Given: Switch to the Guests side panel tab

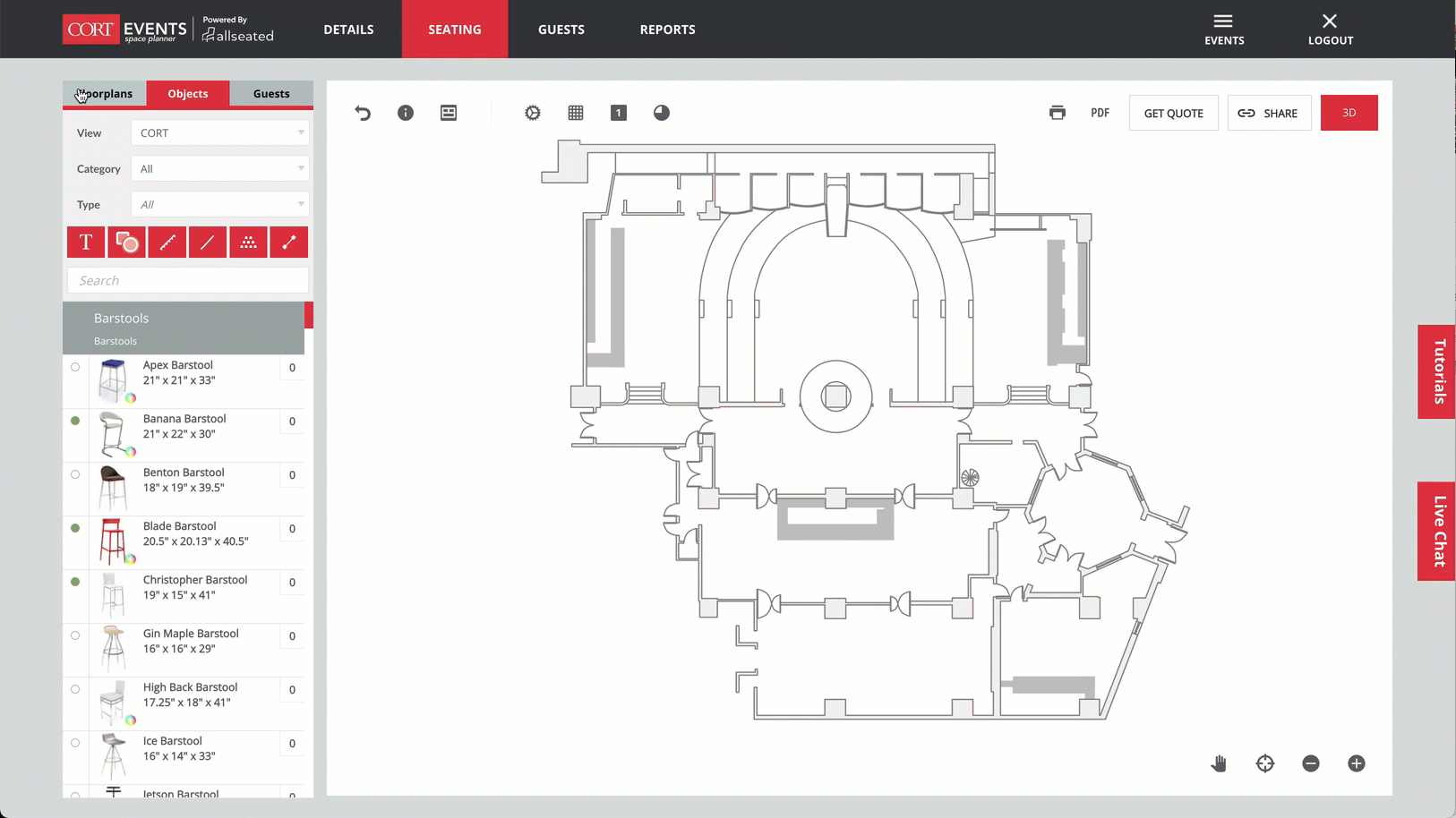Looking at the screenshot, I should 271,93.
